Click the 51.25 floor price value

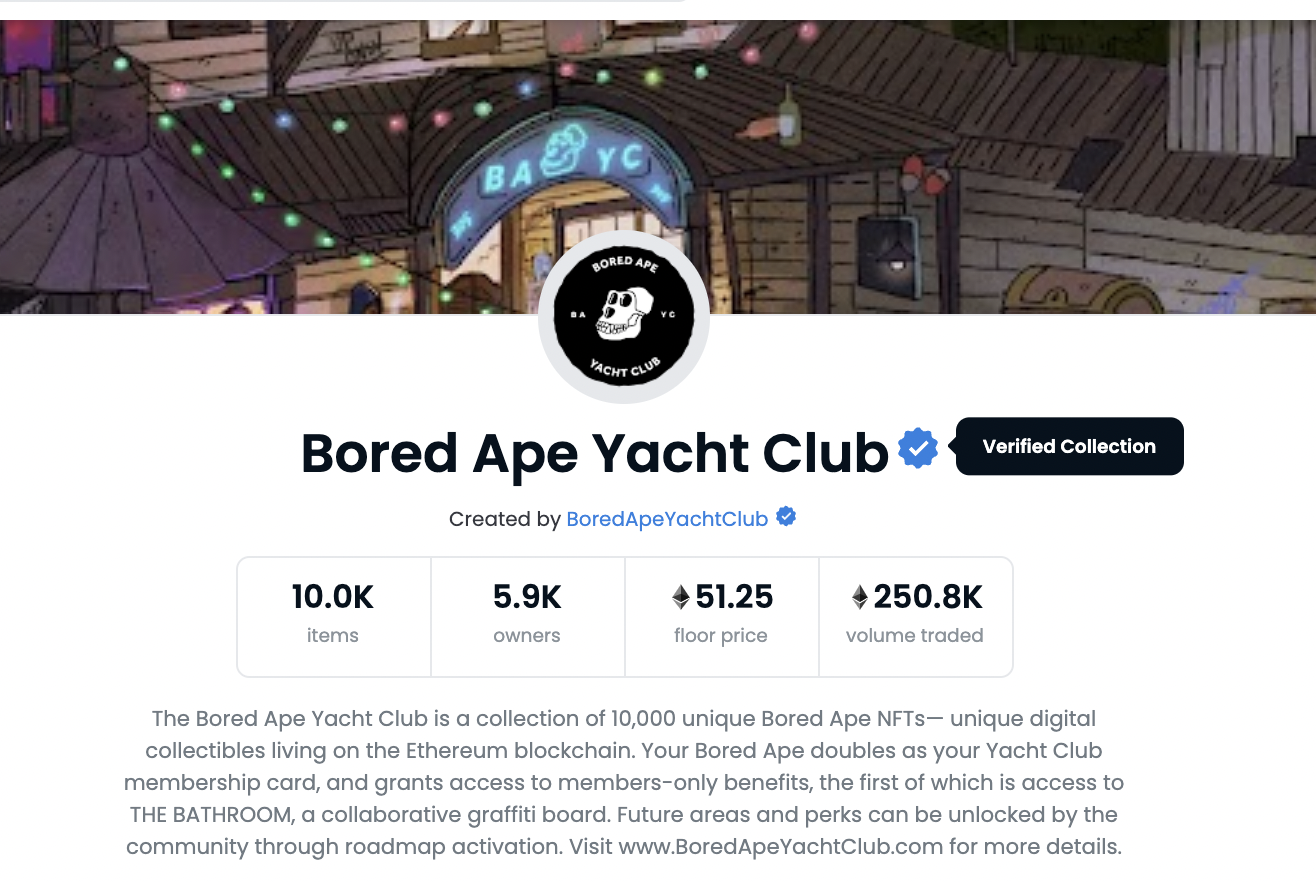(734, 598)
